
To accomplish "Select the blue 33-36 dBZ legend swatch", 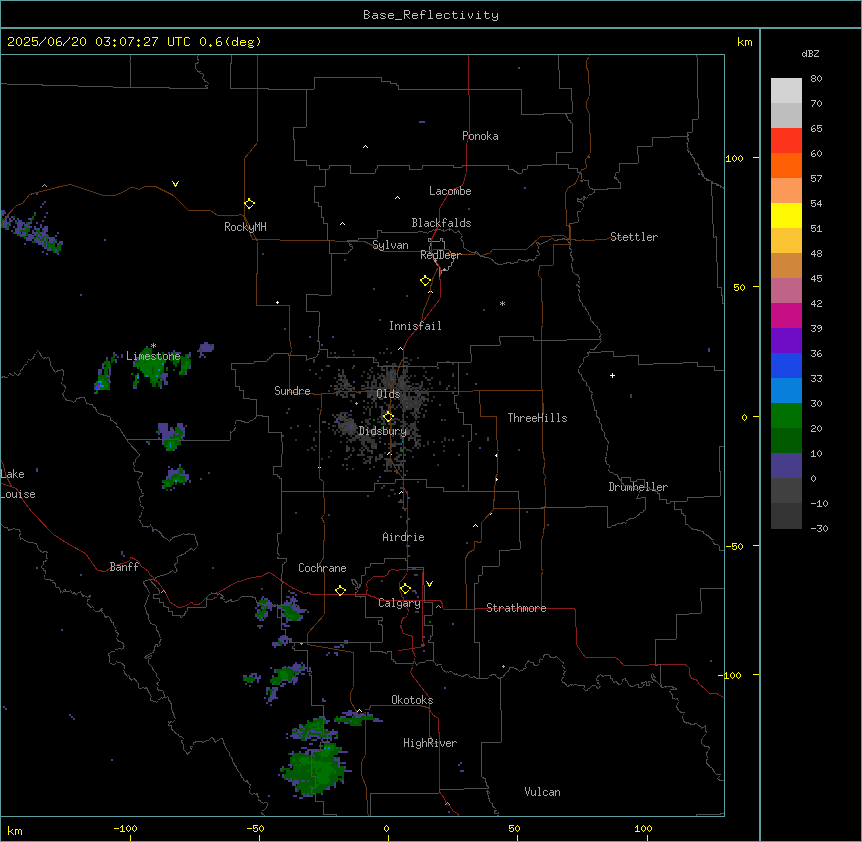I will 786,365.
